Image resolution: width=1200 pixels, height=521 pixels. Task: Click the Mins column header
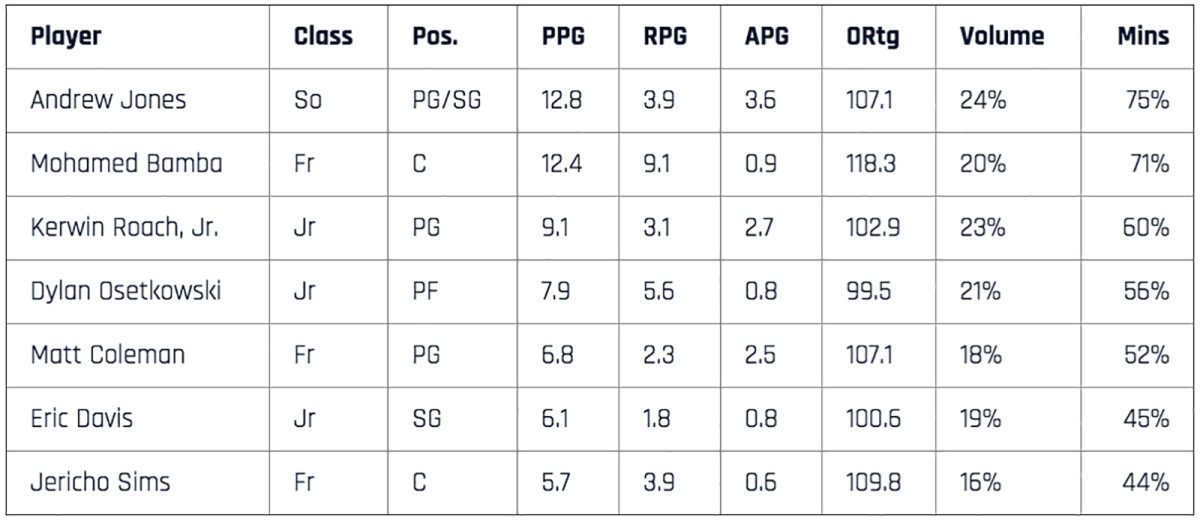click(x=1143, y=37)
